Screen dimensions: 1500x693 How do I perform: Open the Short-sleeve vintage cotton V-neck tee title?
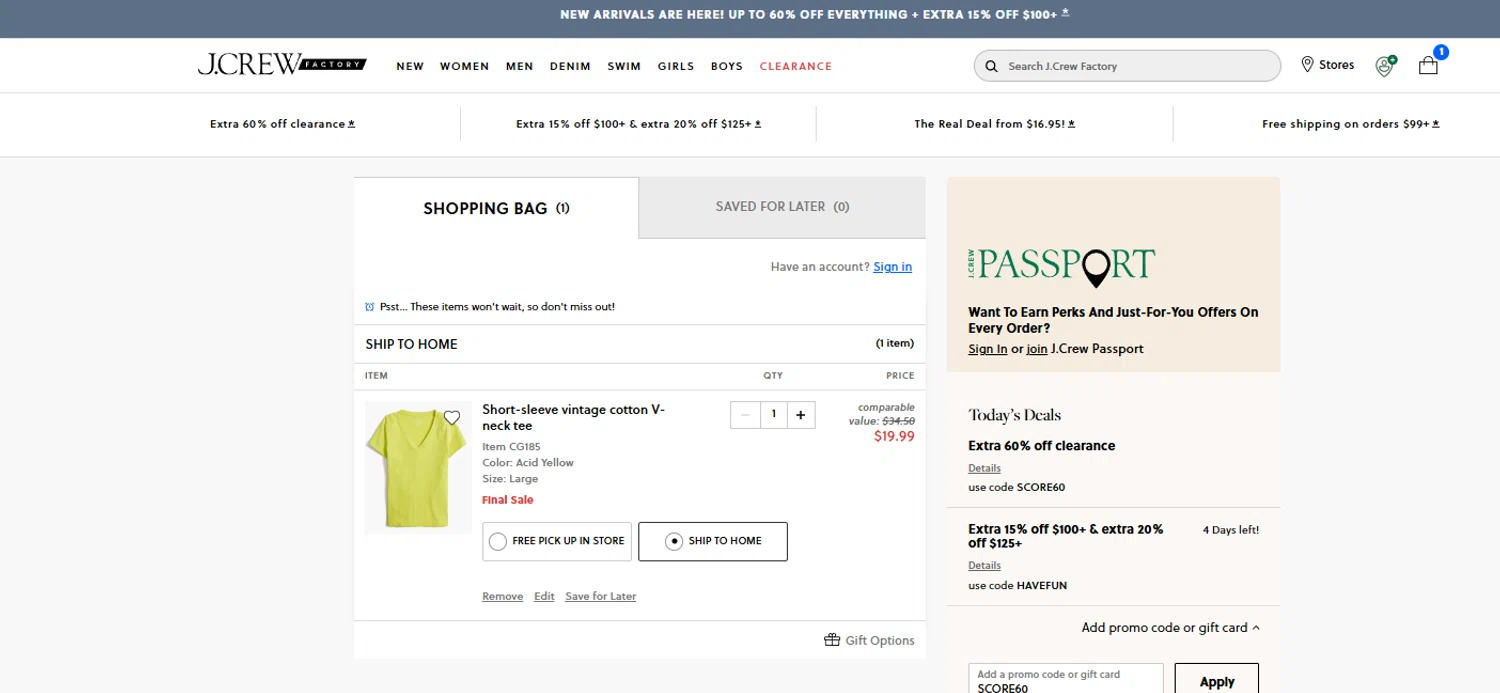pyautogui.click(x=573, y=417)
